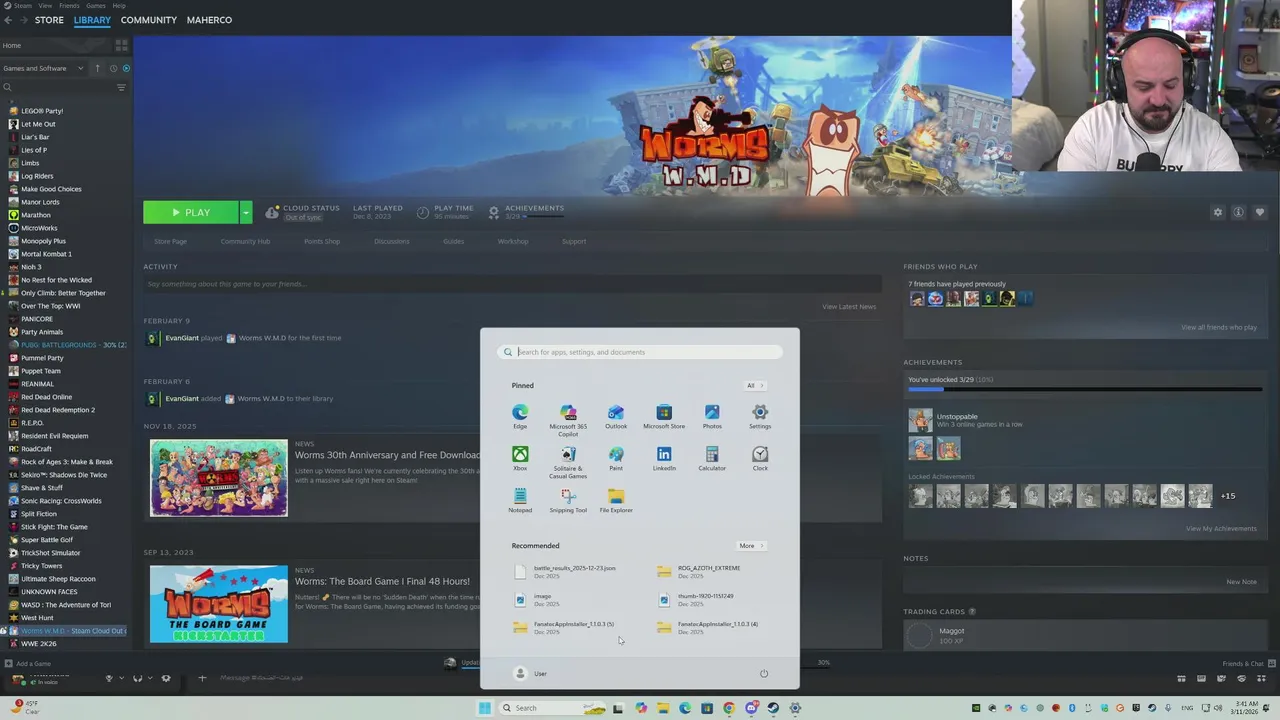Screen dimensions: 1280x720
Task: Toggle collections grid view icon next to Home
Action: [x=121, y=45]
